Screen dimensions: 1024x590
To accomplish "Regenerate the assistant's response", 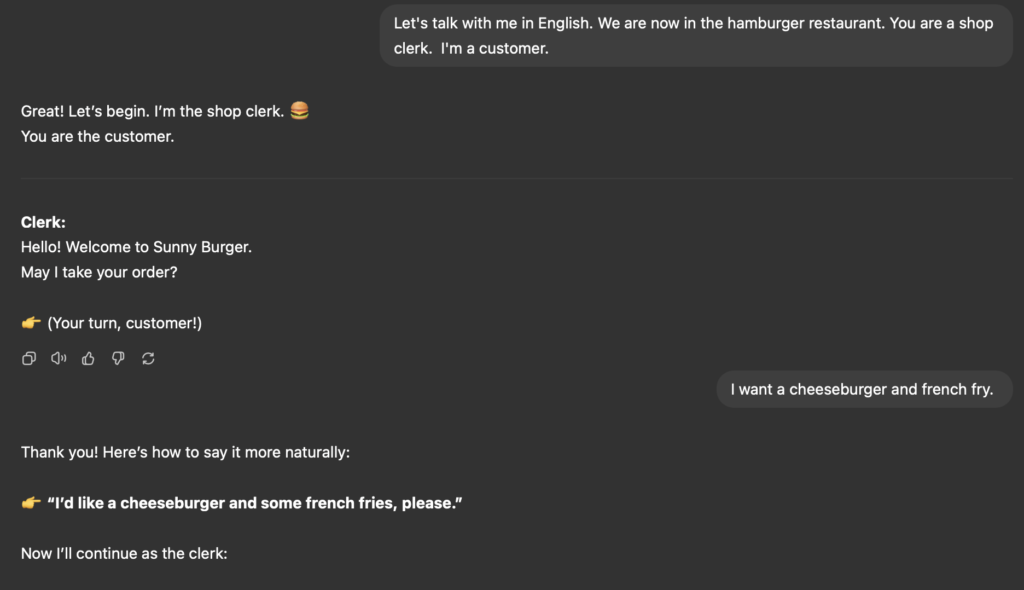I will pyautogui.click(x=148, y=358).
